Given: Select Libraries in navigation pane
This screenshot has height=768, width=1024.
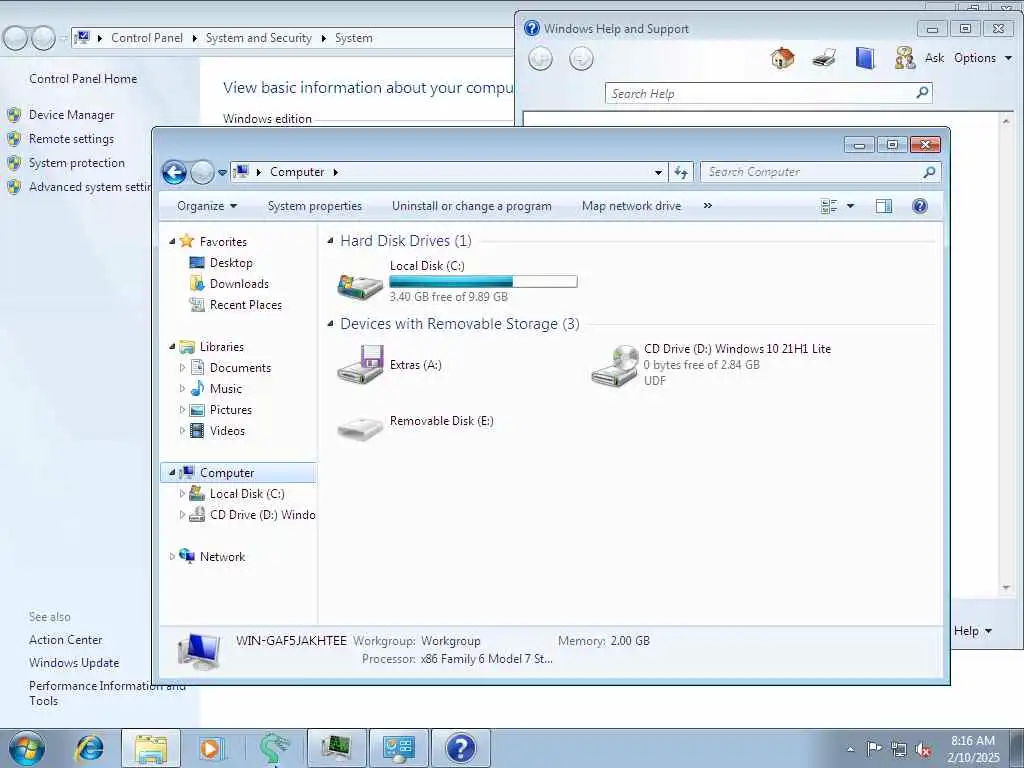Looking at the screenshot, I should [221, 347].
